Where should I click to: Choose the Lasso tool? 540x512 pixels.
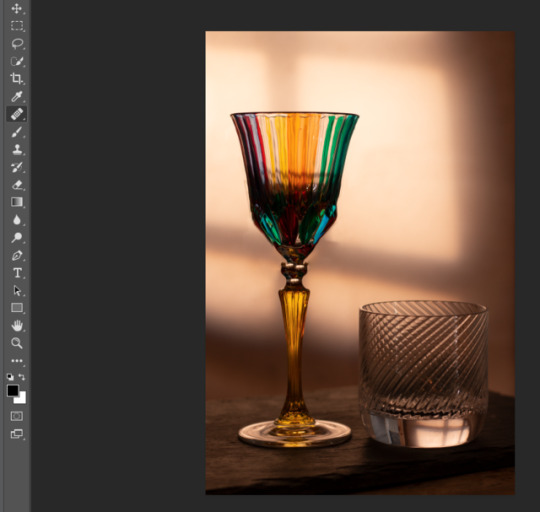click(17, 44)
